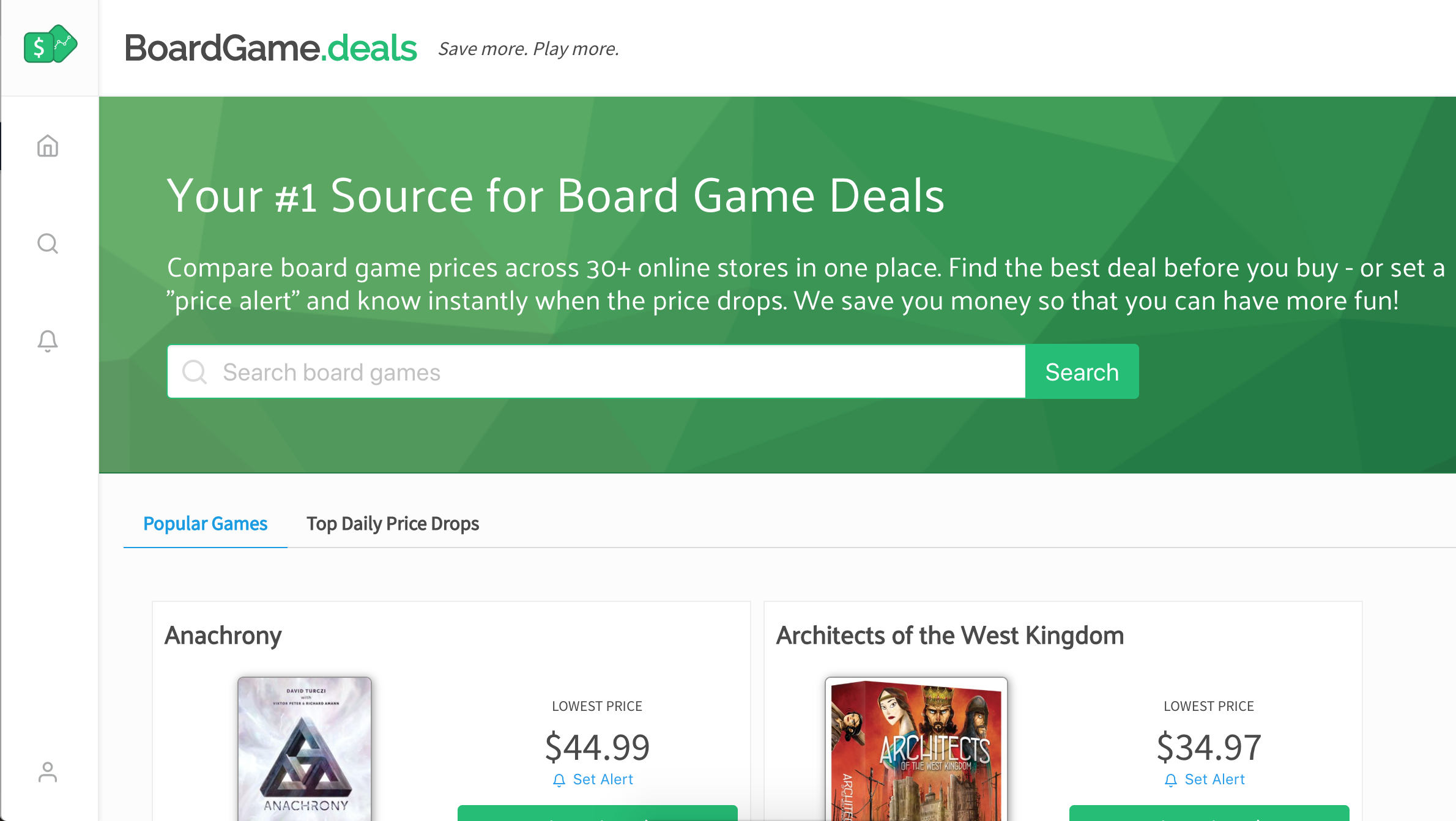Open the Anachrony game title
Image resolution: width=1456 pixels, height=821 pixels.
223,635
